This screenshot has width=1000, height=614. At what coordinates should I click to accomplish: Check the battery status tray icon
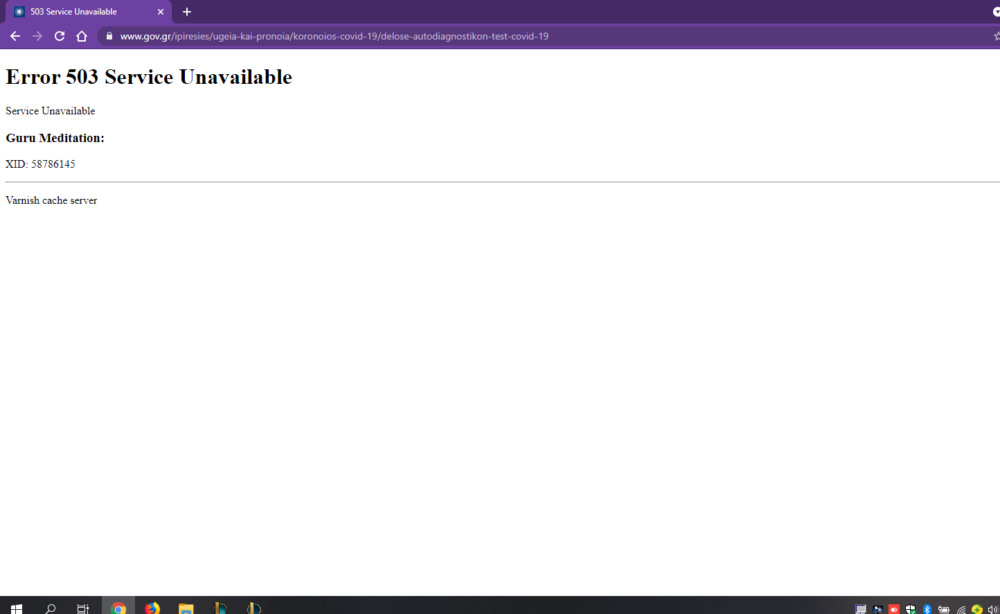[x=943, y=608]
